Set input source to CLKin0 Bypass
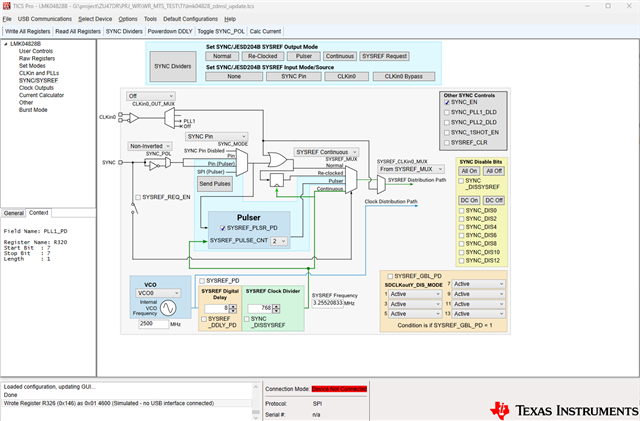The height and width of the screenshot is (421, 640). pyautogui.click(x=403, y=76)
